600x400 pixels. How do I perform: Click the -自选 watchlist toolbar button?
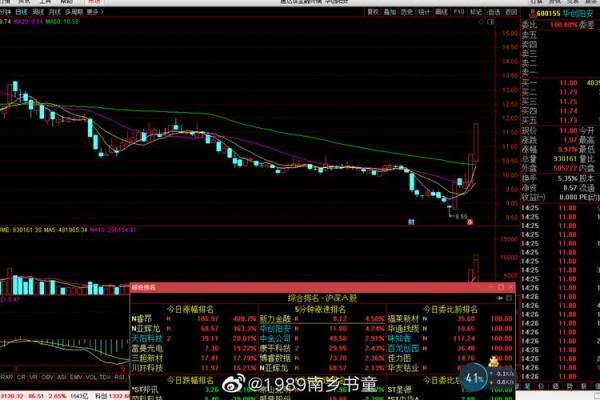click(x=493, y=12)
